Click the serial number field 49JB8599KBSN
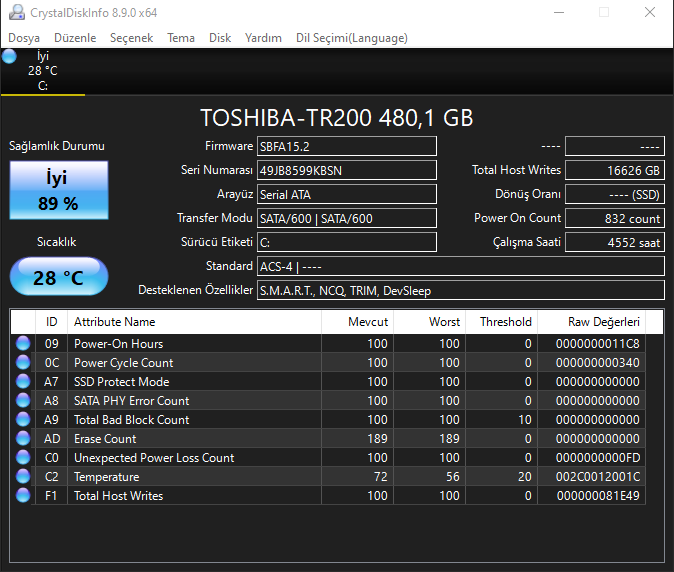This screenshot has height=572, width=674. click(x=346, y=171)
